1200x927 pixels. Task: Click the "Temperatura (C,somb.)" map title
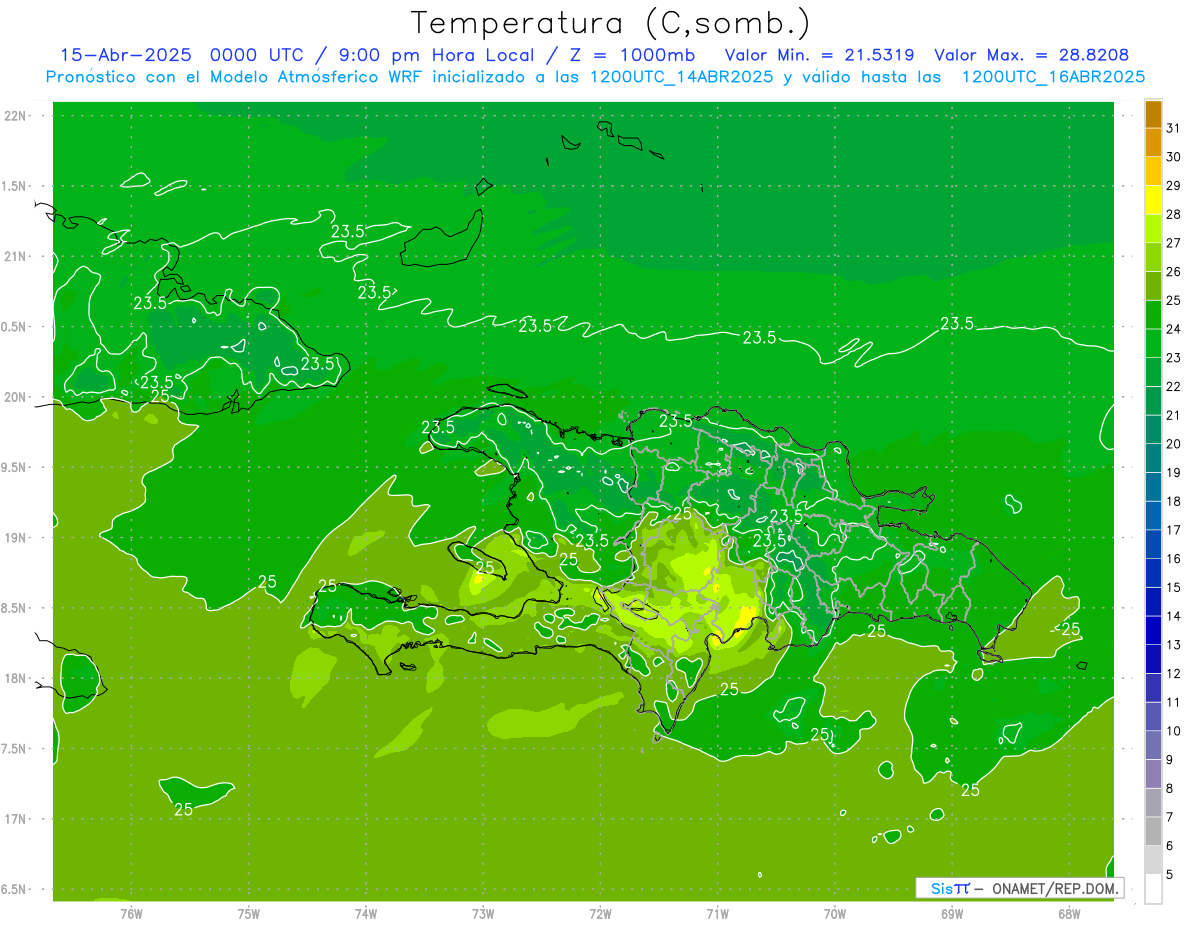(x=611, y=23)
